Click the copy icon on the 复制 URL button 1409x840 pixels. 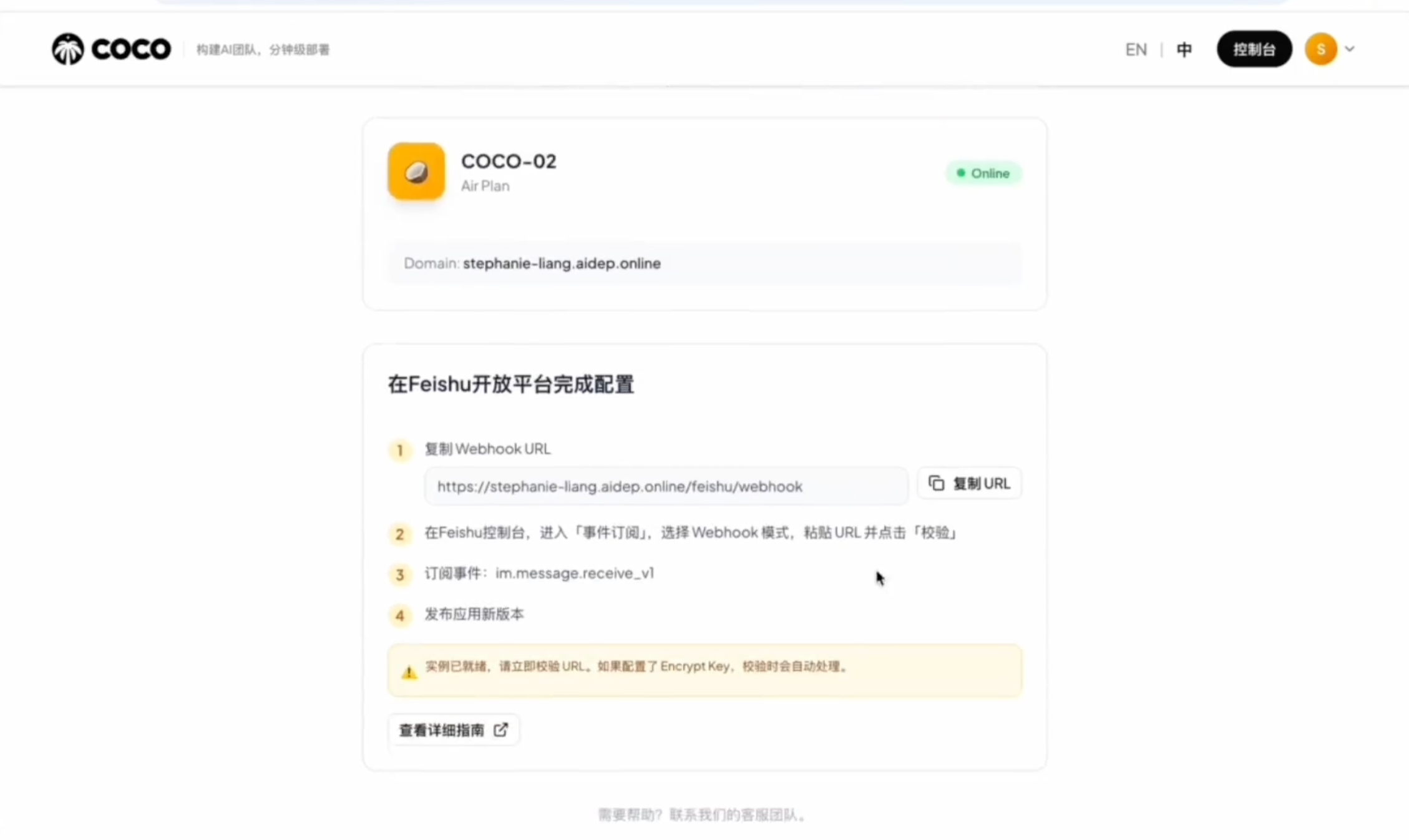[937, 482]
